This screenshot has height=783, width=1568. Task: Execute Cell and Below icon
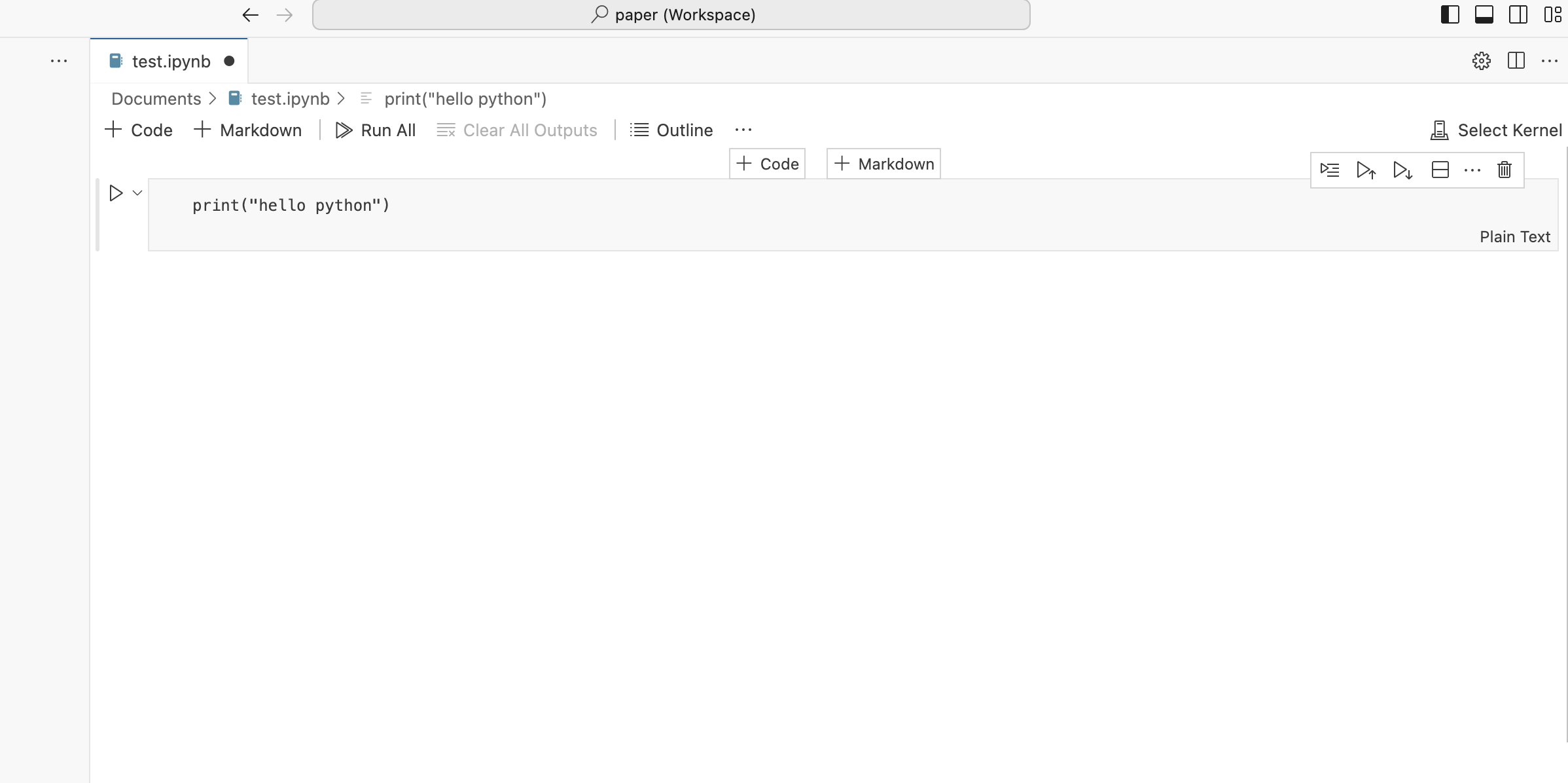(x=1402, y=170)
